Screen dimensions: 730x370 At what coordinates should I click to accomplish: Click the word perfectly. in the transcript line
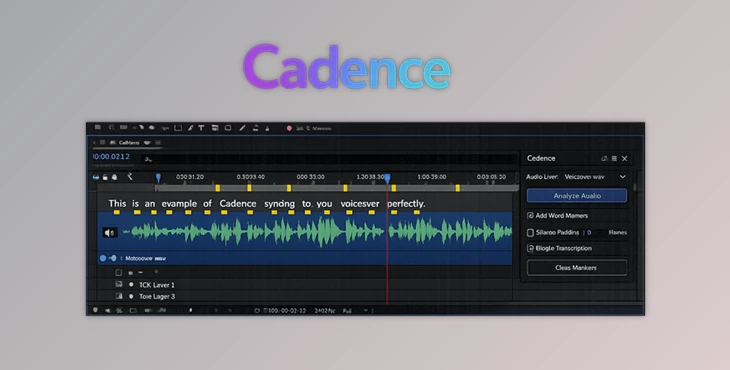click(x=406, y=203)
